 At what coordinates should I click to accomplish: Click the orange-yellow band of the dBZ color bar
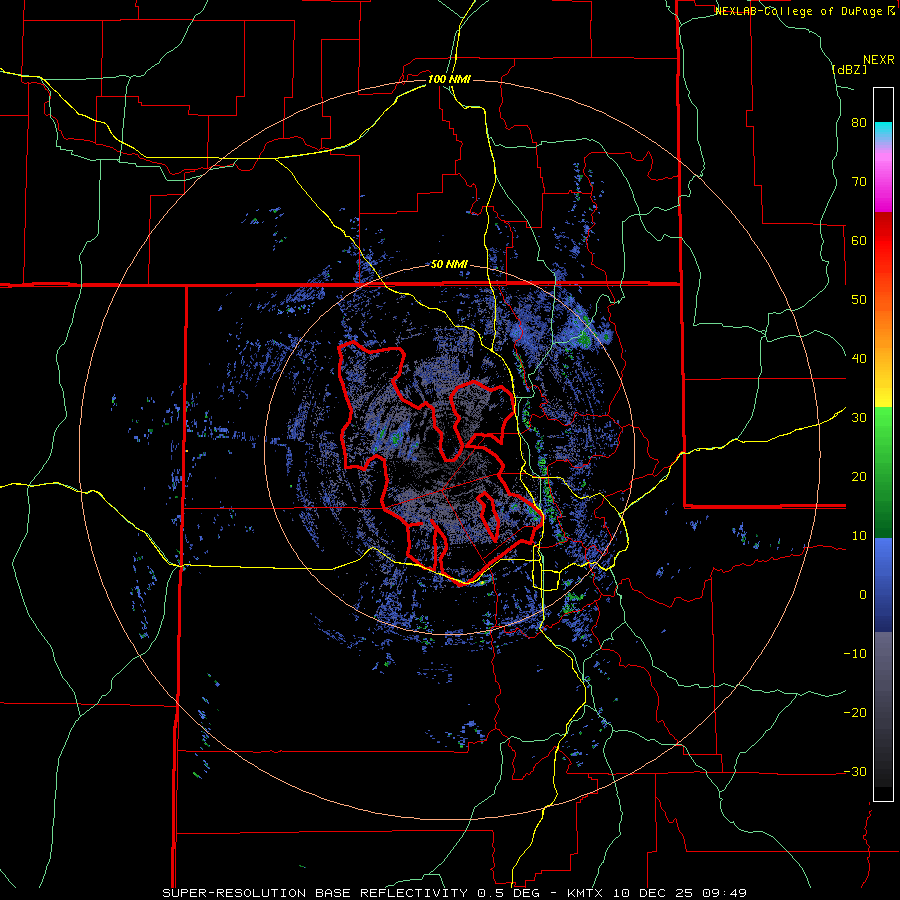[883, 339]
